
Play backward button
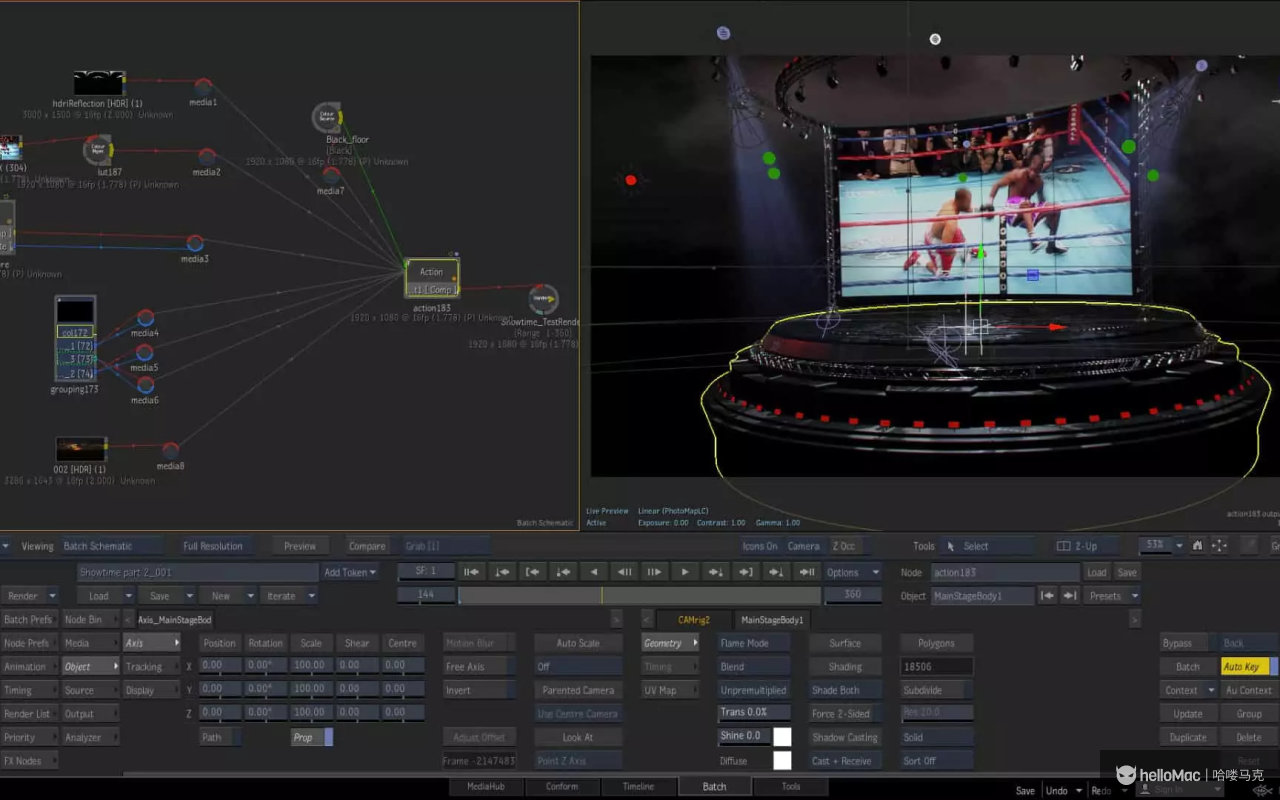[x=594, y=572]
